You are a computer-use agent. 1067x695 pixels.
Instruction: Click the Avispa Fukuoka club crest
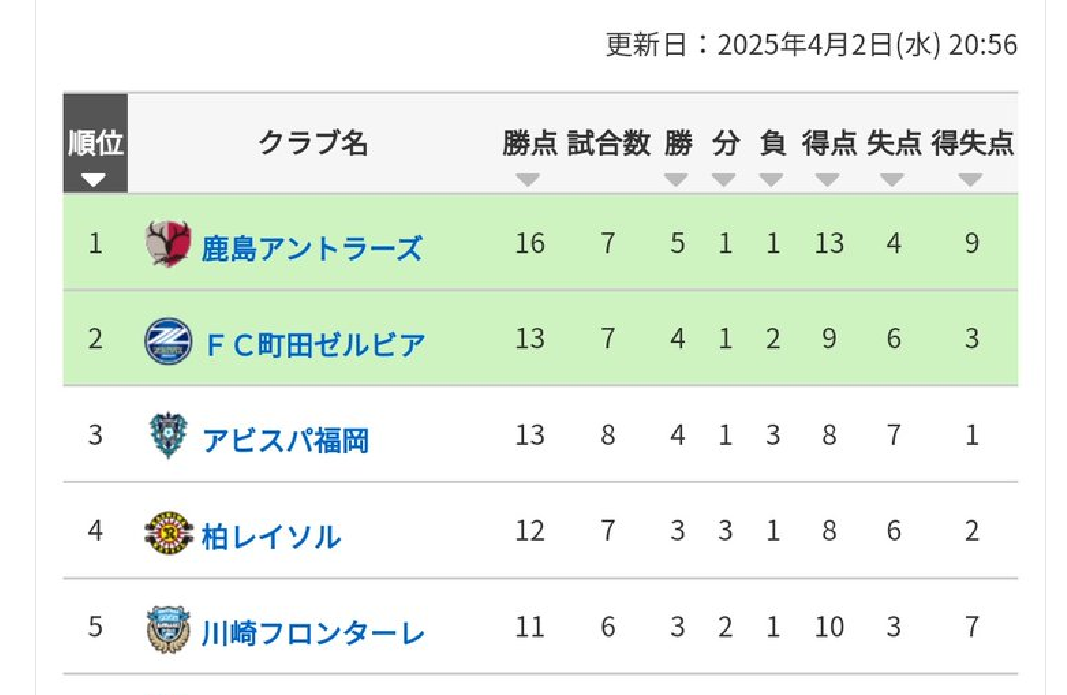(168, 436)
